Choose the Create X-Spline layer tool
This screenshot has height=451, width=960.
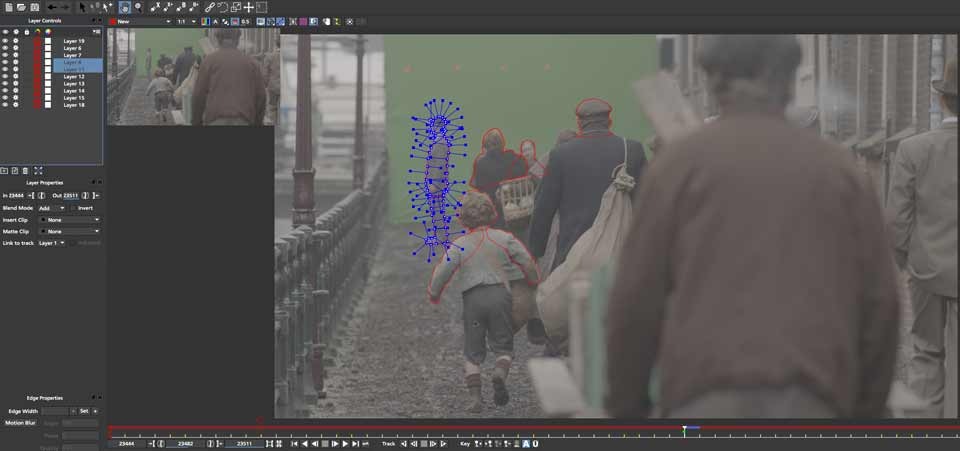[155, 7]
